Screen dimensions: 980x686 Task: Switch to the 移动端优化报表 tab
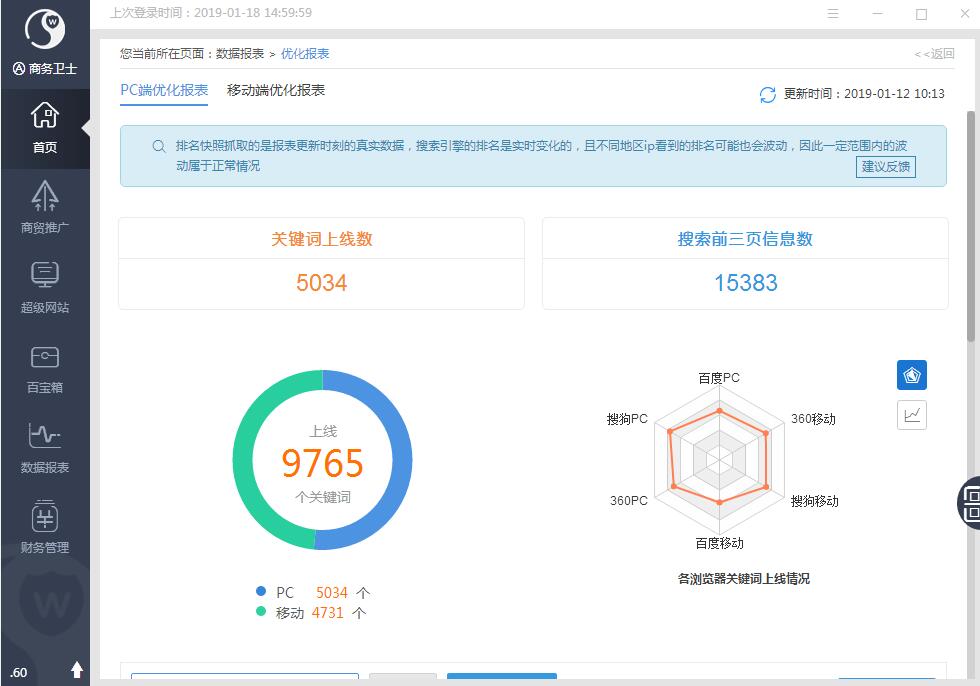tap(276, 90)
